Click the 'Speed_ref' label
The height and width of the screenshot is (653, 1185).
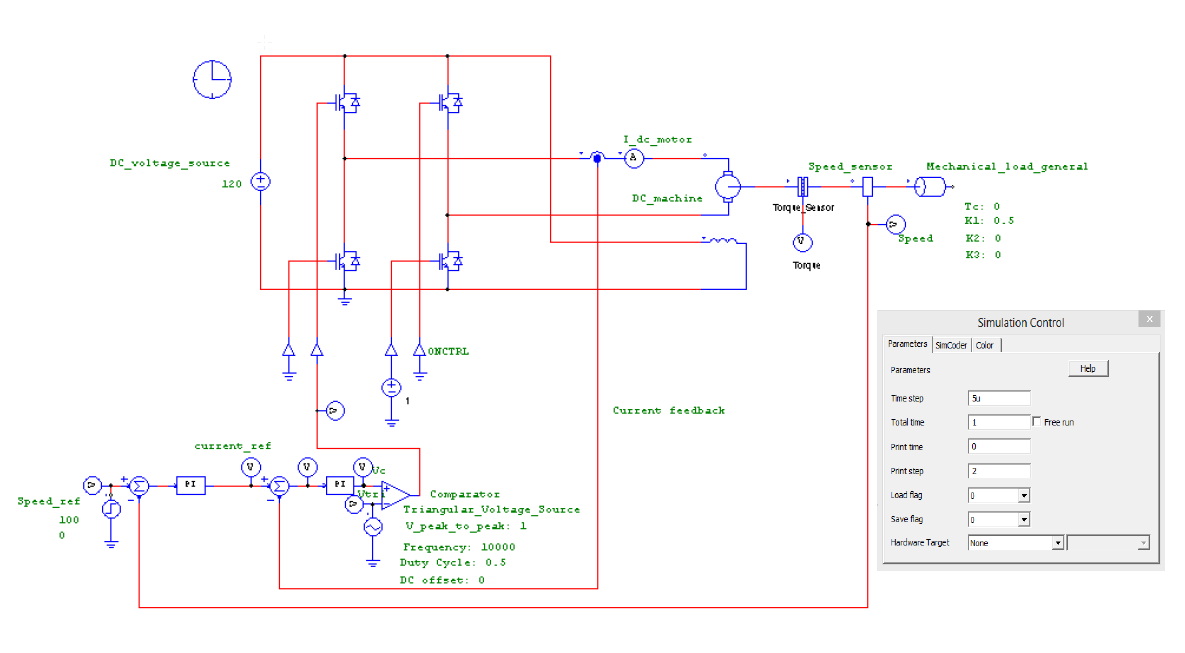[48, 501]
